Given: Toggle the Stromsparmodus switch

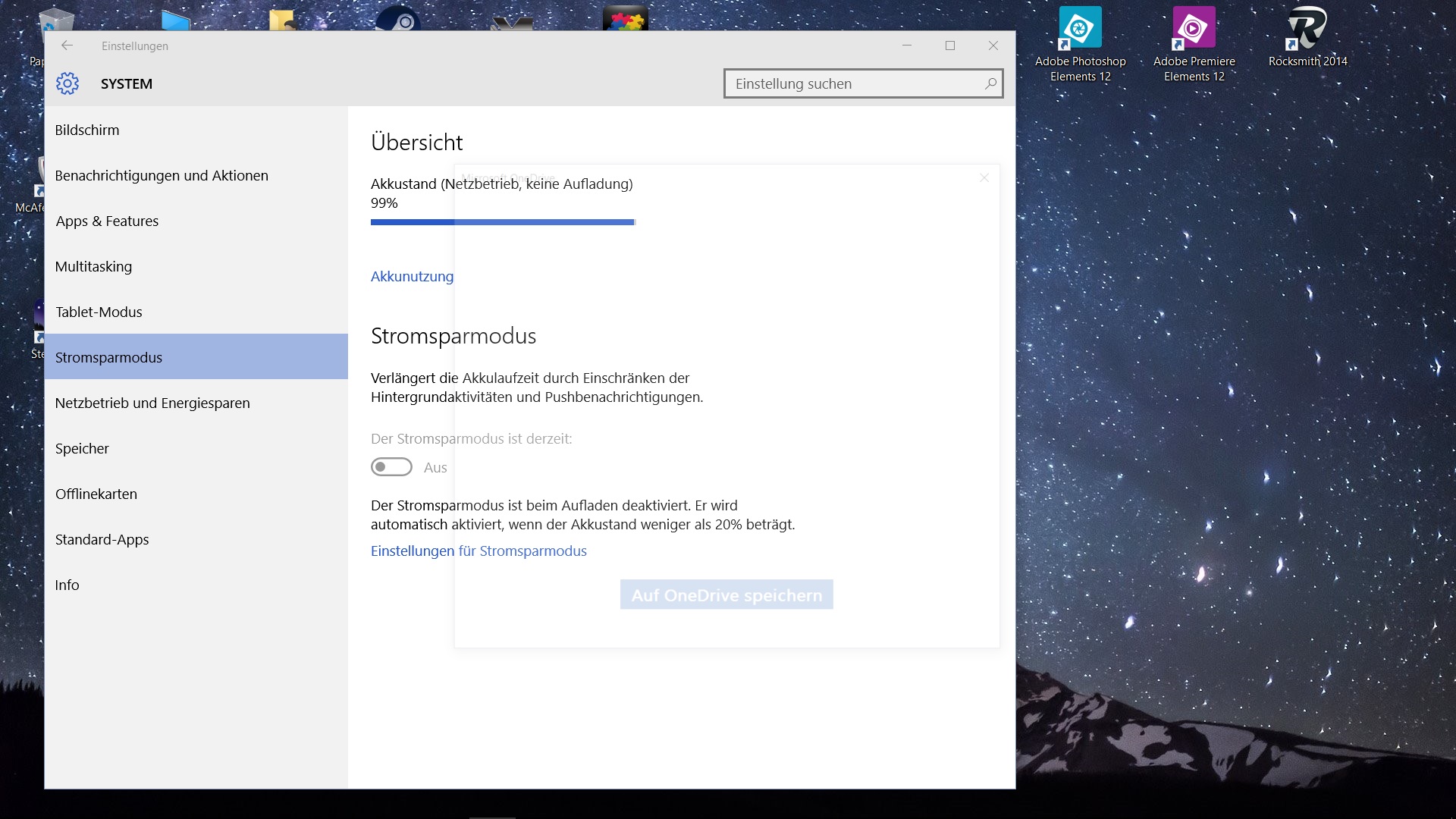Looking at the screenshot, I should (x=391, y=467).
